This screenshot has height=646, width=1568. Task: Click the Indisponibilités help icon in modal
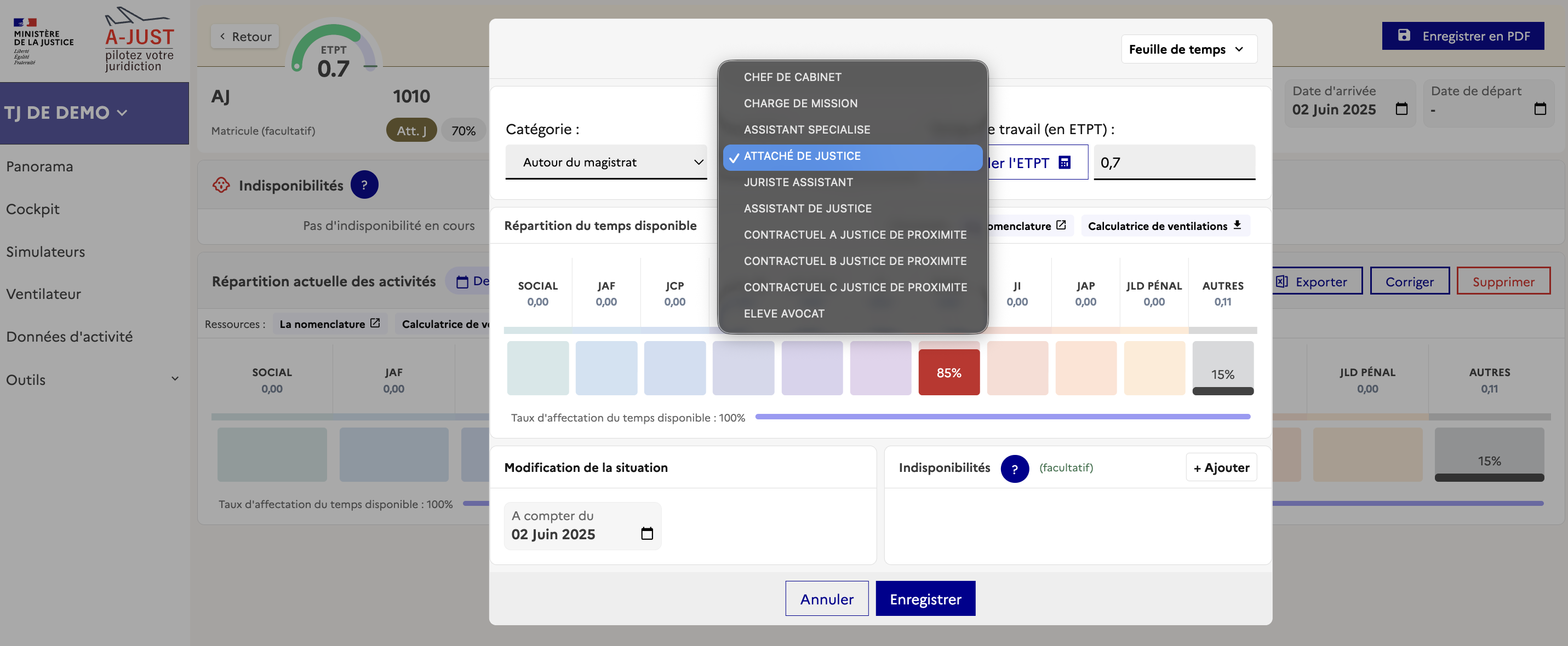click(1014, 469)
